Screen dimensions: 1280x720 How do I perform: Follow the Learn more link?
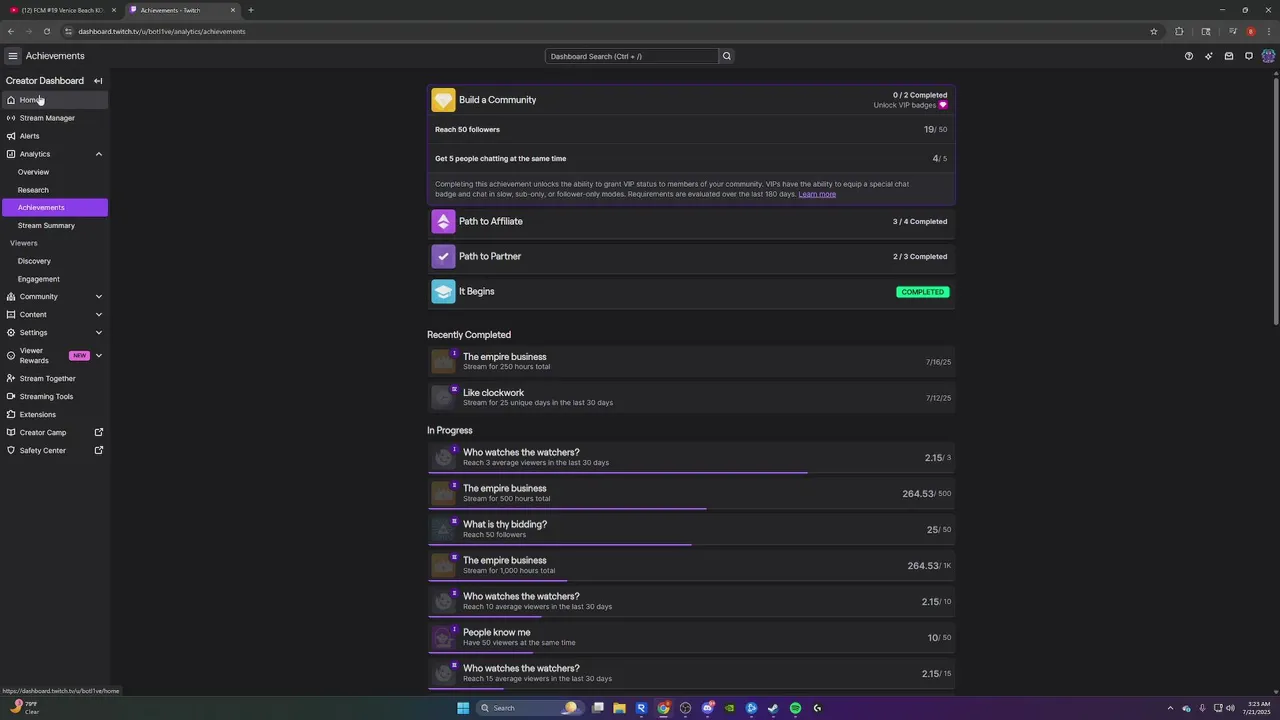click(x=817, y=194)
